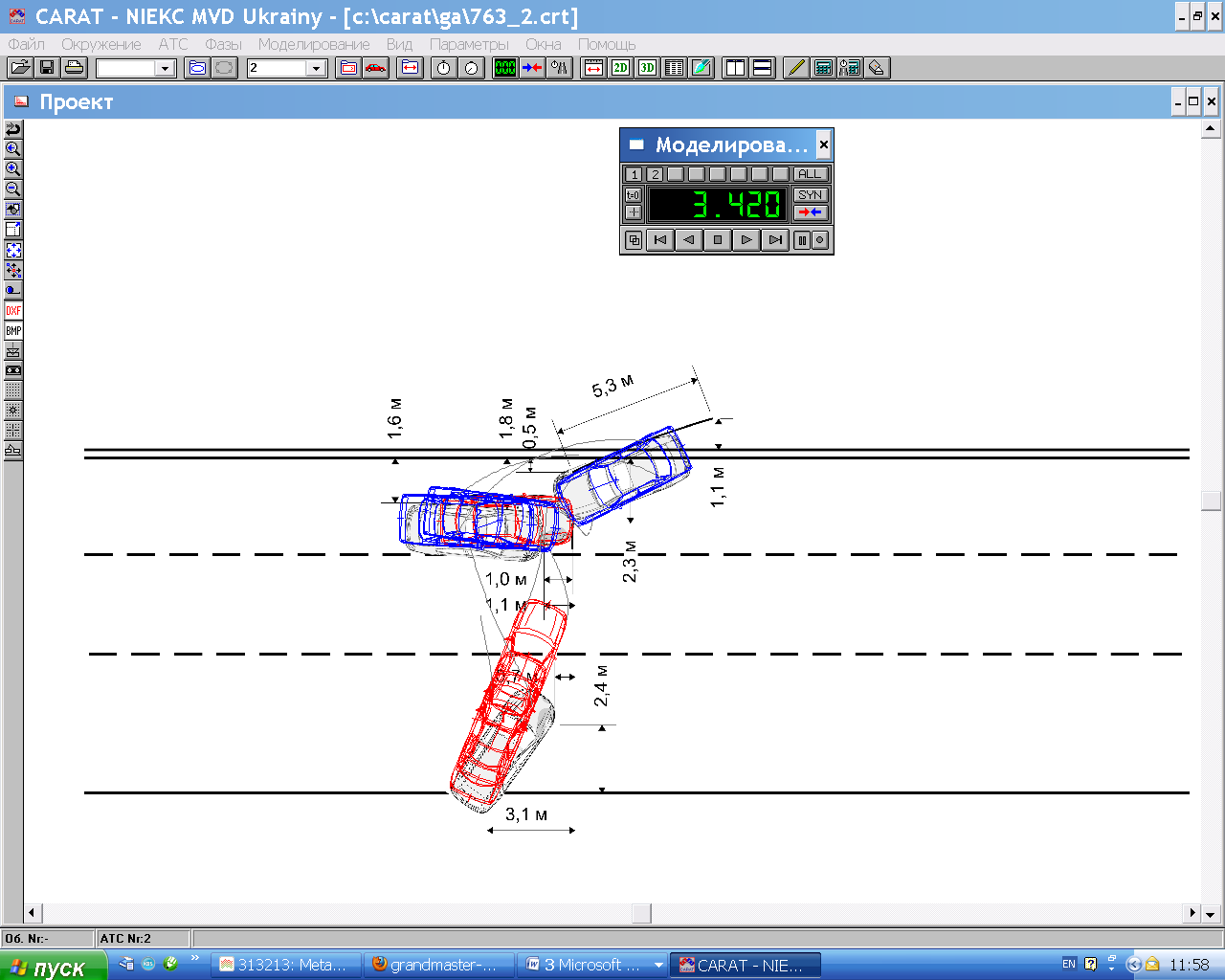Open the Вид menu
1225x980 pixels.
(399, 44)
